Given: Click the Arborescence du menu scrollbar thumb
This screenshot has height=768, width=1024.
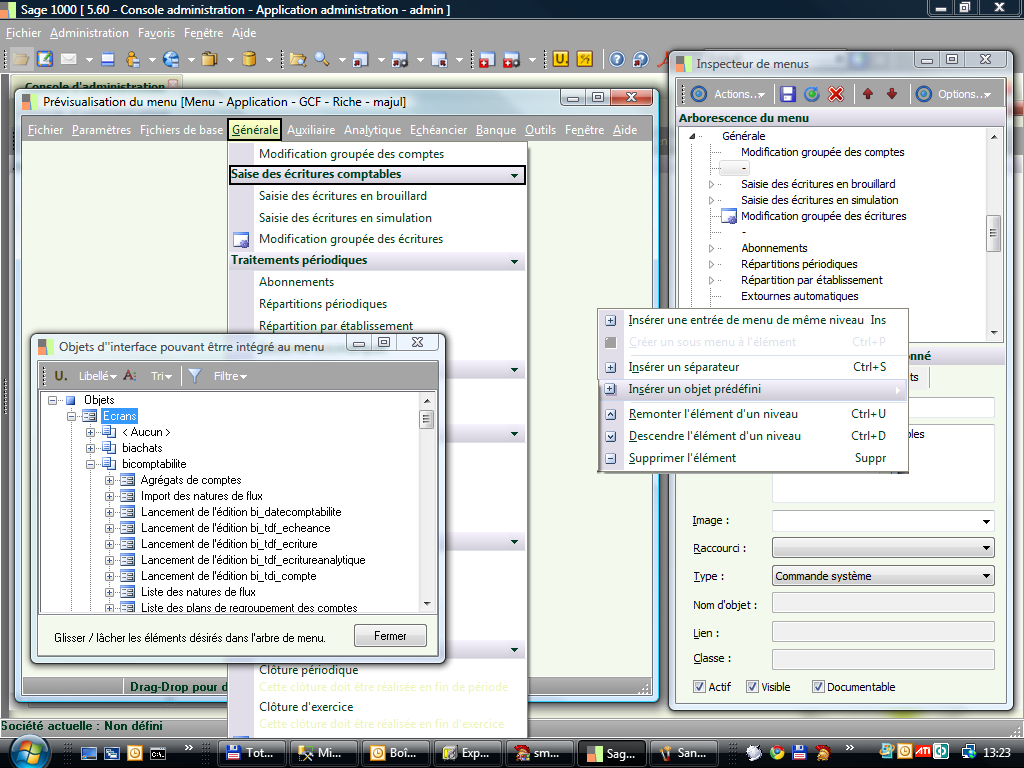Looking at the screenshot, I should (x=993, y=233).
